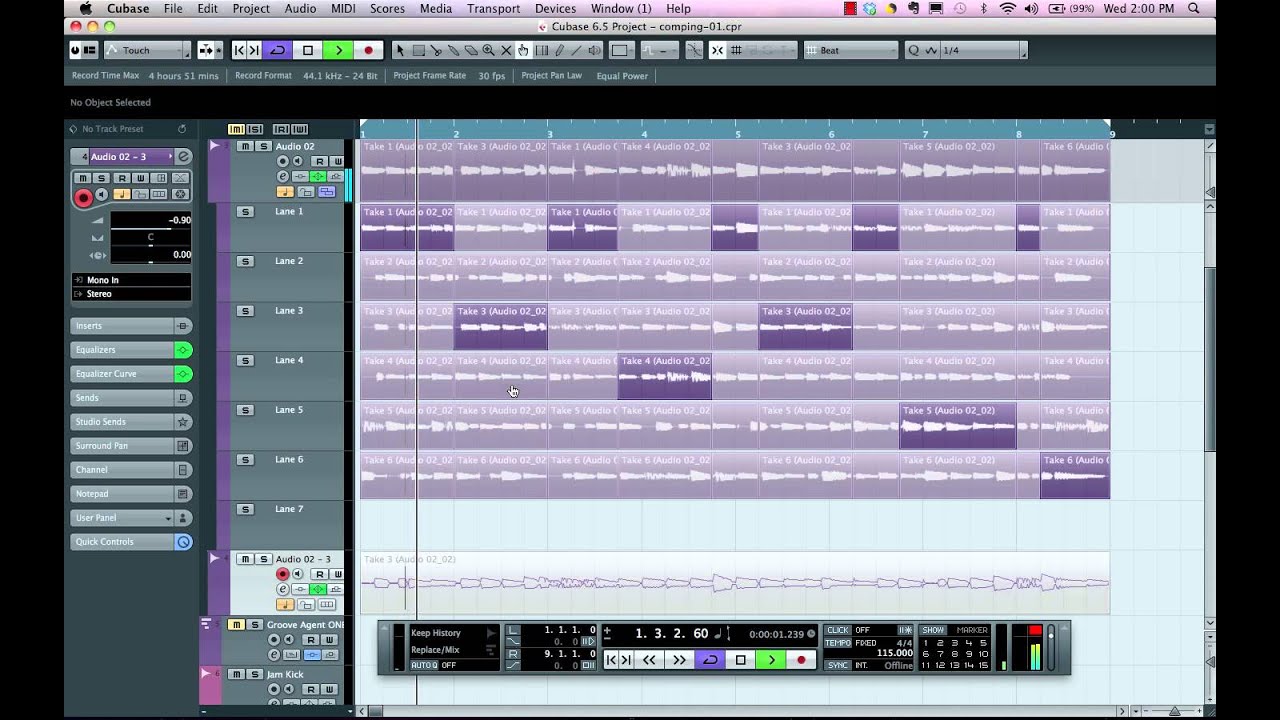
Task: Open the Notepad inspector section
Action: click(x=122, y=494)
